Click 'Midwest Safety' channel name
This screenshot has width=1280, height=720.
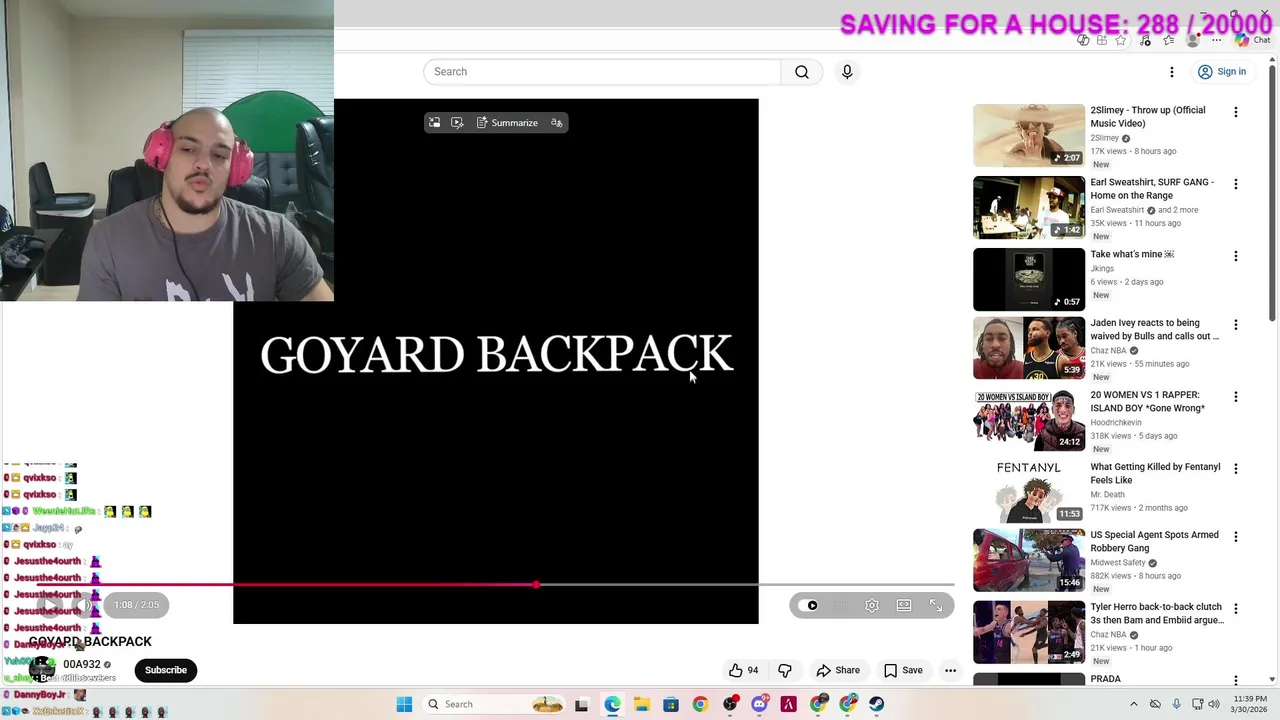coord(1118,563)
